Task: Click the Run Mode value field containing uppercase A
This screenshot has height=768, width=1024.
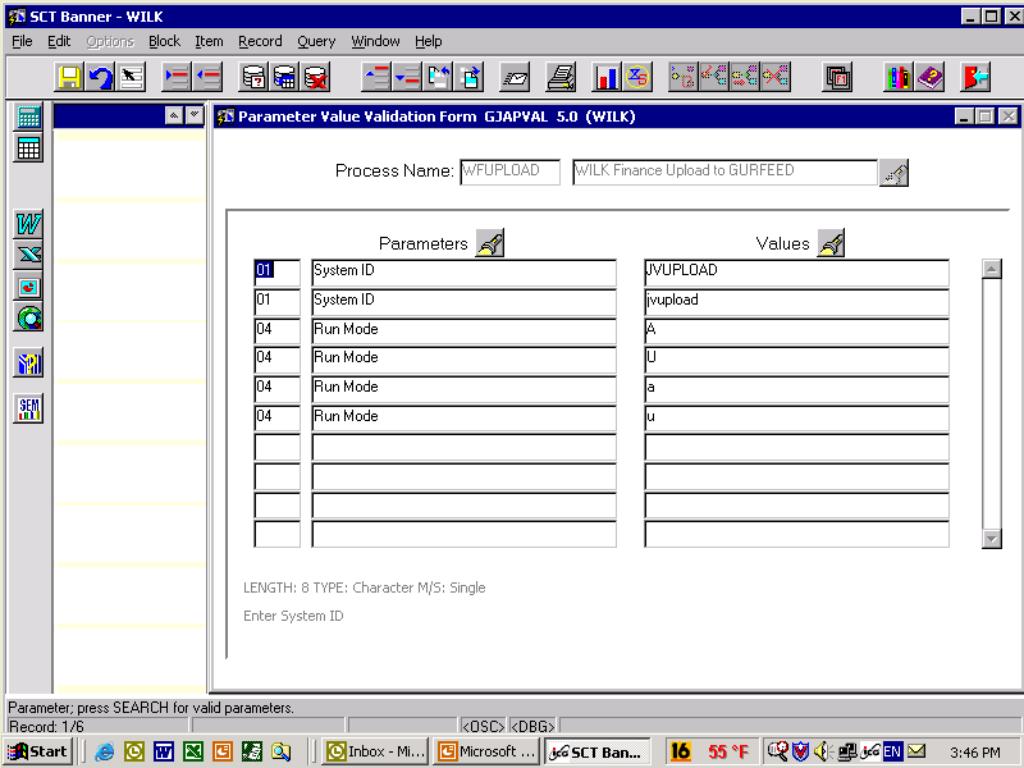Action: click(x=797, y=331)
